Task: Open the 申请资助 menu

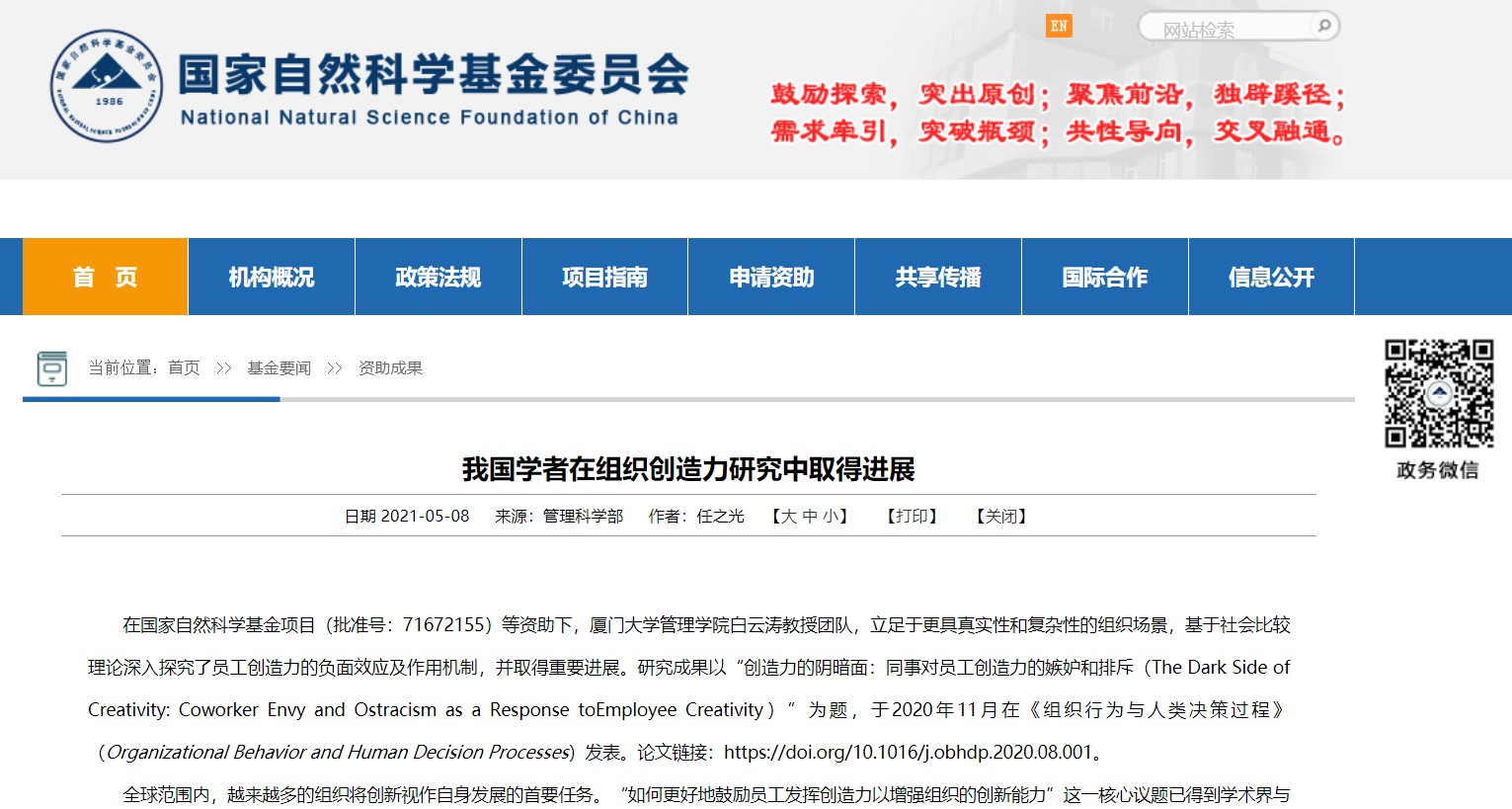Action: tap(771, 278)
